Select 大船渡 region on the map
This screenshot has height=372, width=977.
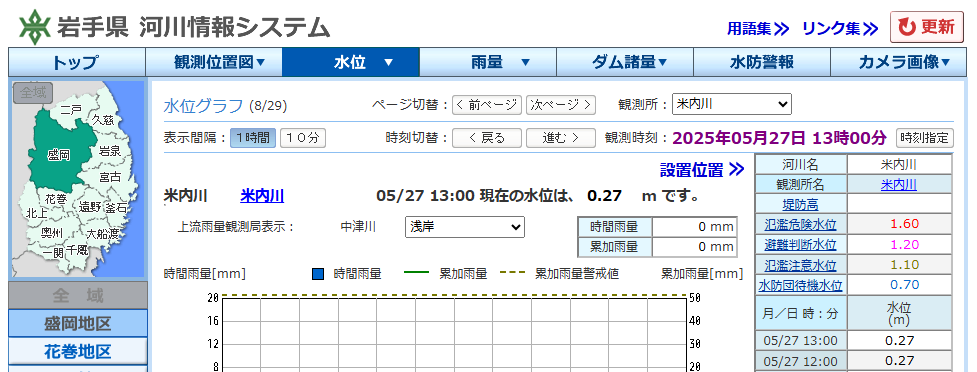103,234
